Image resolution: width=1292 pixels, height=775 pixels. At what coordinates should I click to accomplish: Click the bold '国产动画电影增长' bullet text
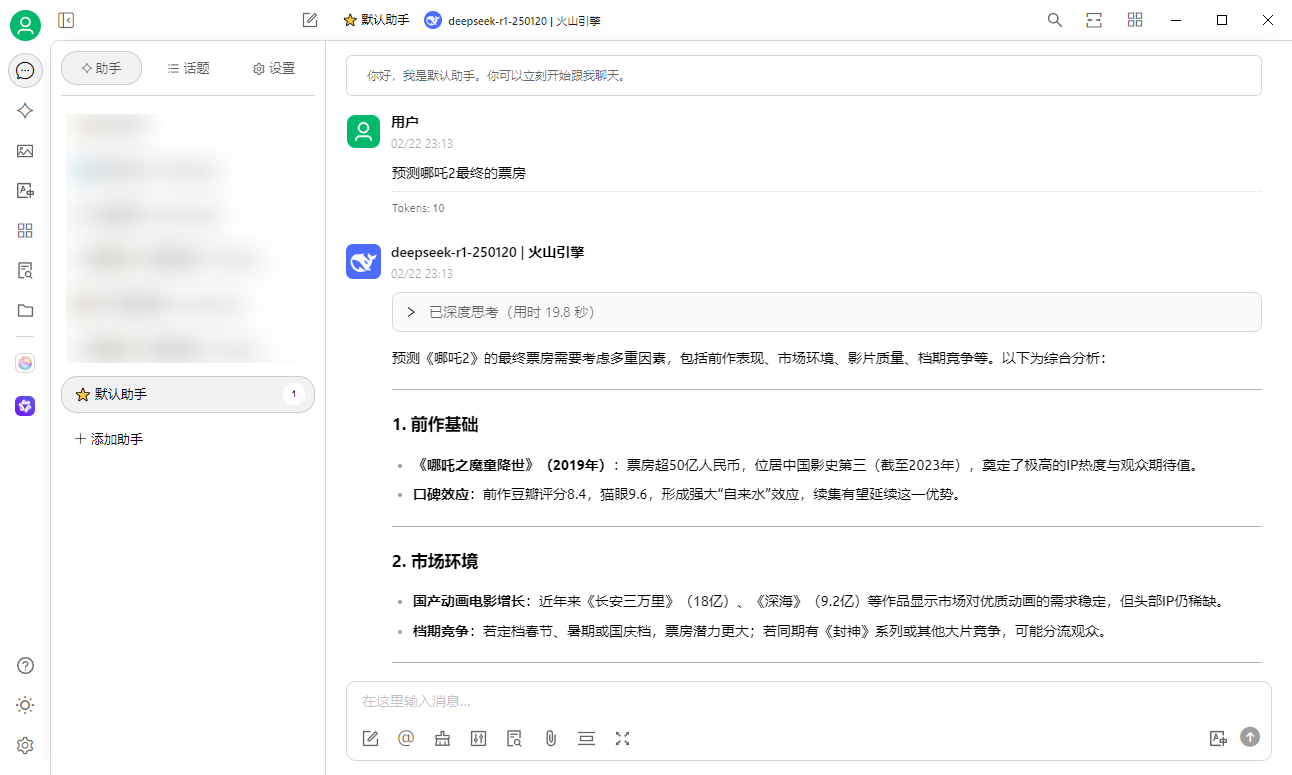point(469,602)
